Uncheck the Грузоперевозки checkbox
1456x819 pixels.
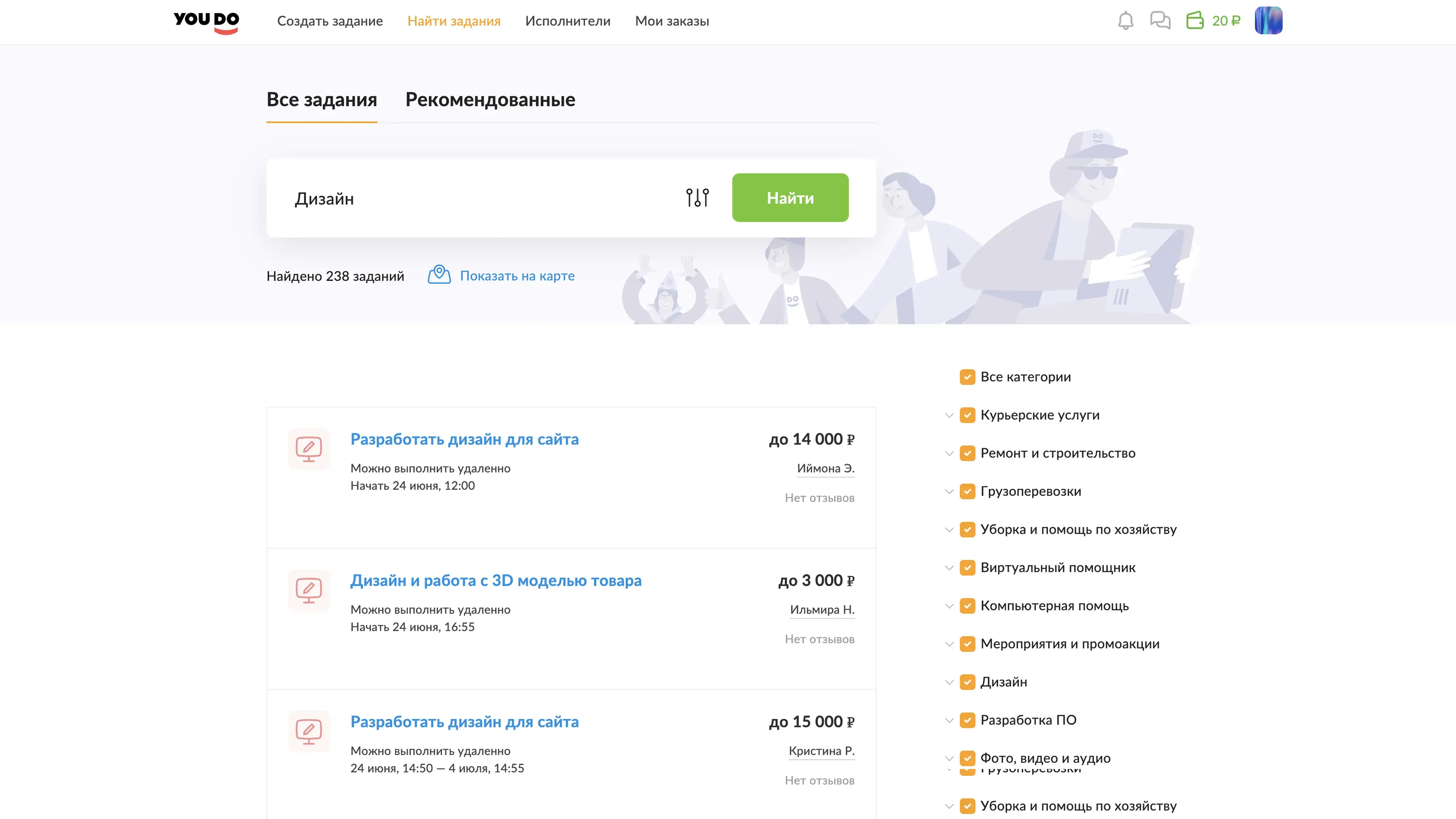click(x=967, y=492)
